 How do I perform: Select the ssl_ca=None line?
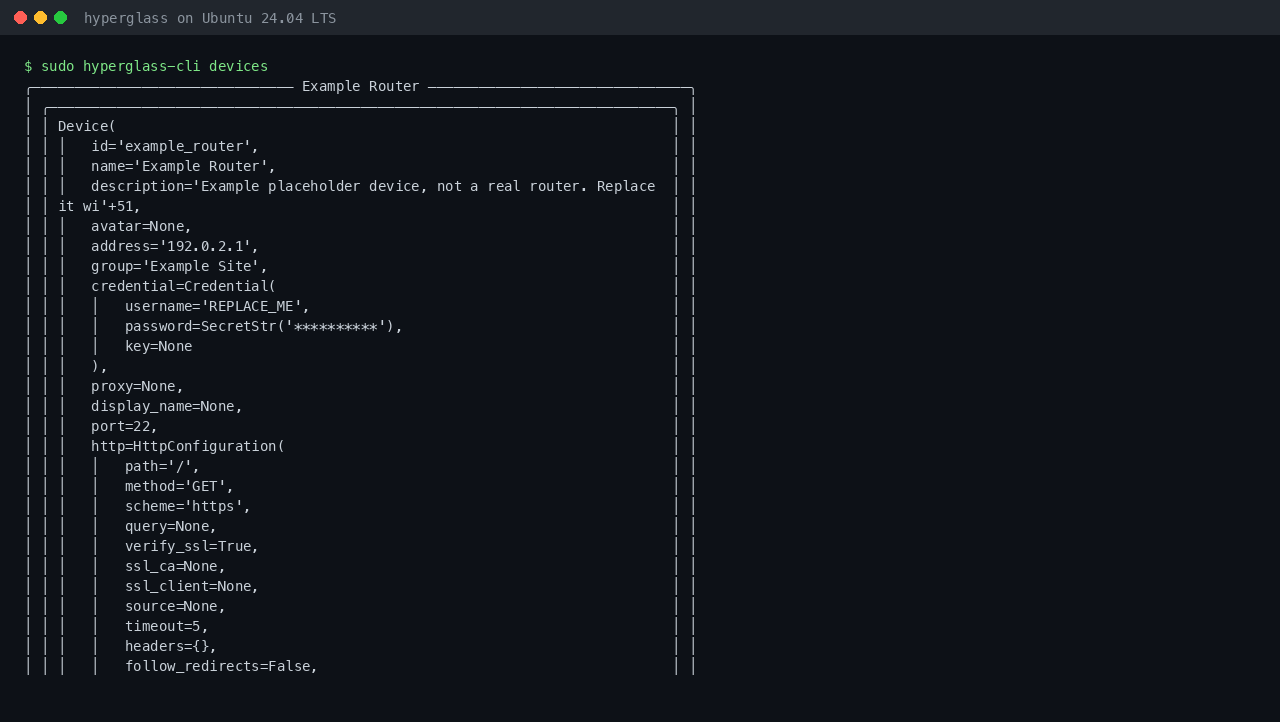click(175, 566)
